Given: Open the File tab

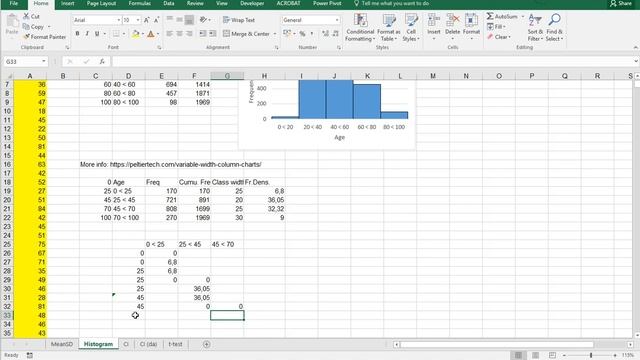Looking at the screenshot, I should 13,3.
